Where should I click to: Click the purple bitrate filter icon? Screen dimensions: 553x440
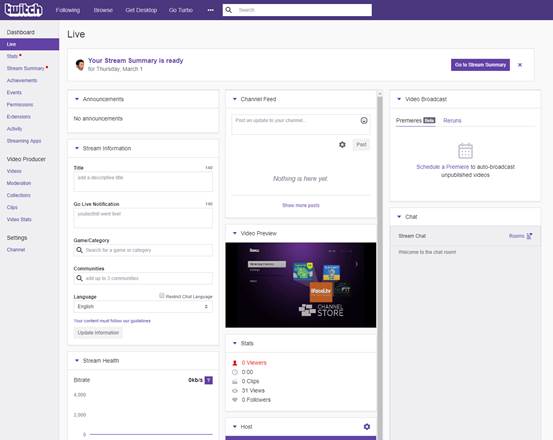[x=209, y=380]
